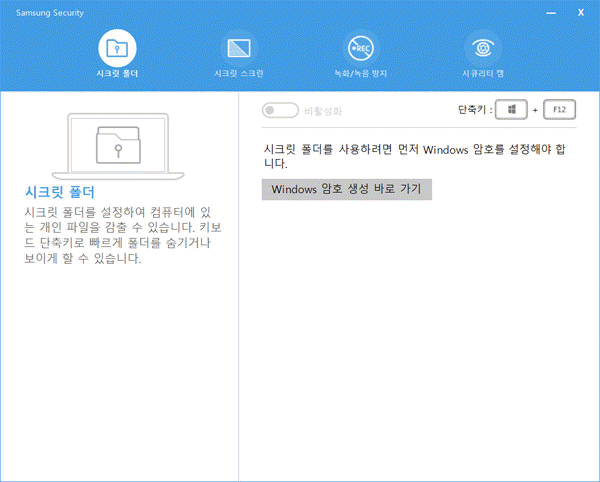Open the 시큐리티 캠 eye icon
This screenshot has width=600, height=482.
click(483, 48)
